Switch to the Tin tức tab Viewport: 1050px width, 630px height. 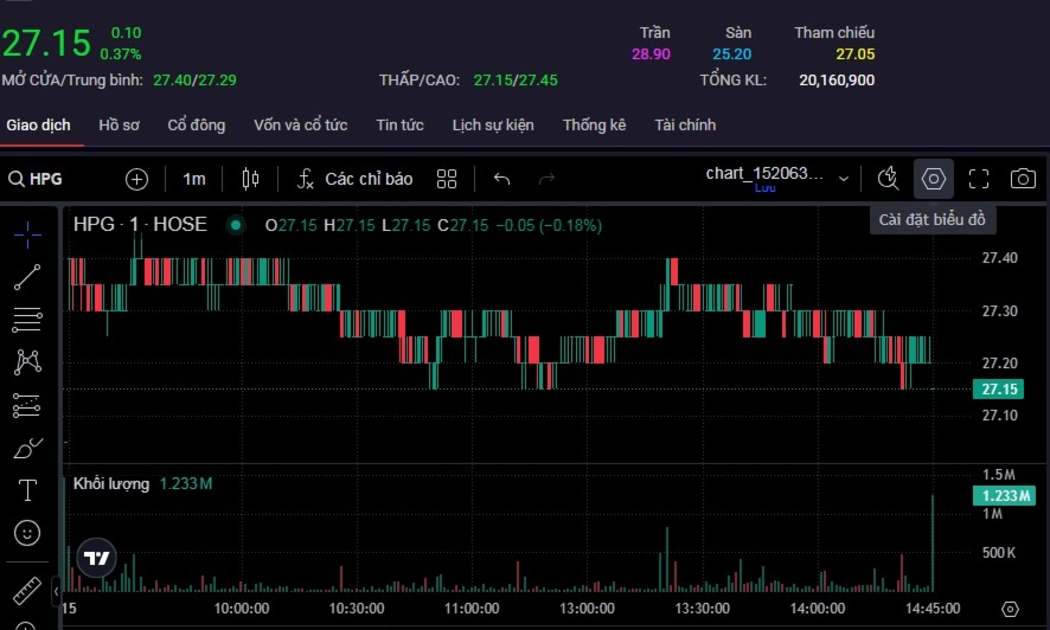tap(399, 125)
